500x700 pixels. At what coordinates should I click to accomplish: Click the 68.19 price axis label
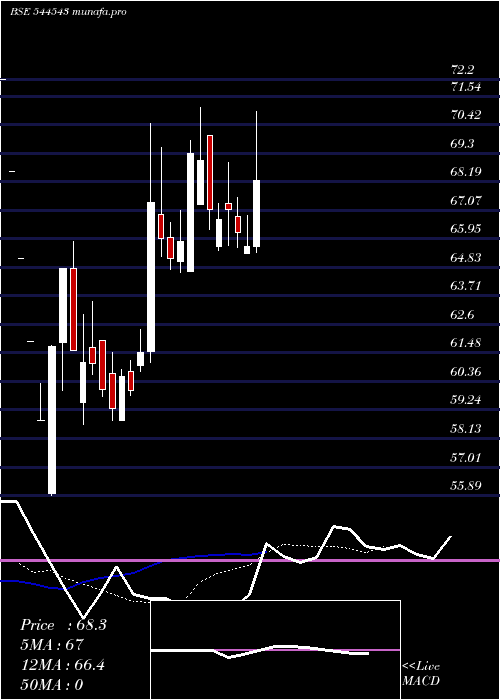(466, 172)
